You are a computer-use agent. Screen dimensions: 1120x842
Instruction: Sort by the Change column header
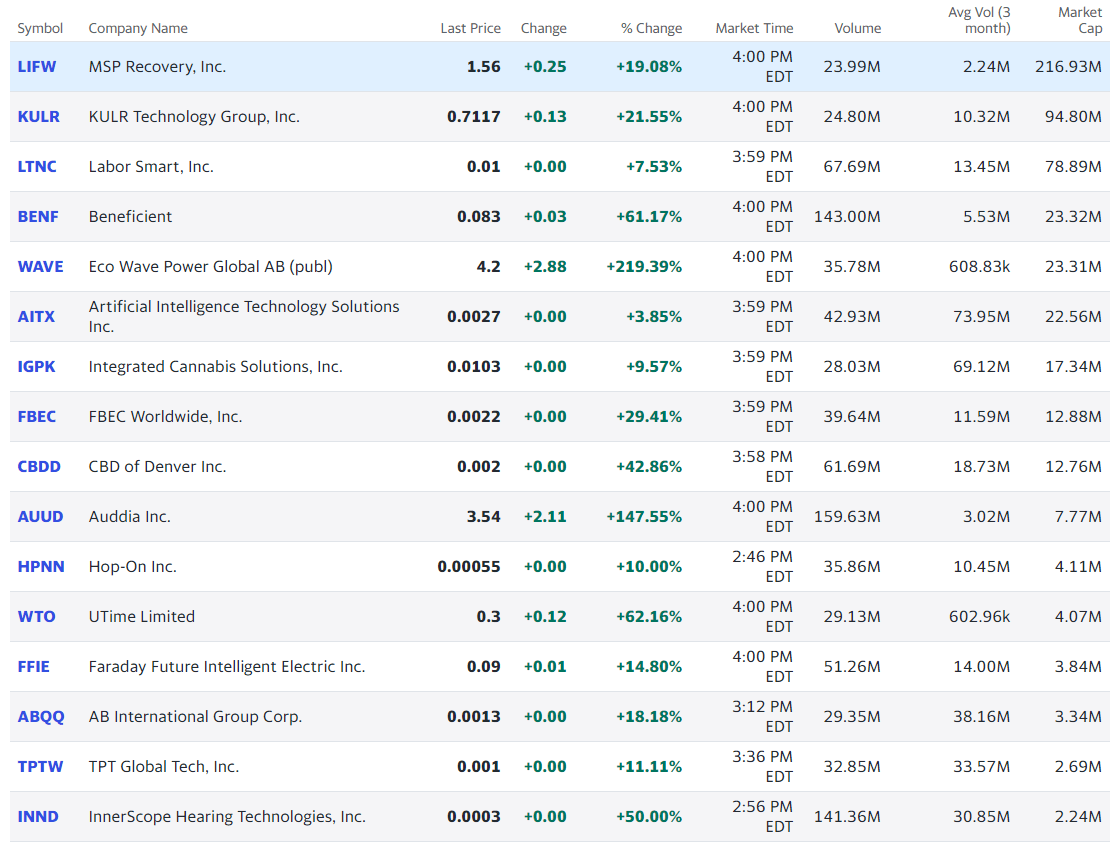click(544, 29)
